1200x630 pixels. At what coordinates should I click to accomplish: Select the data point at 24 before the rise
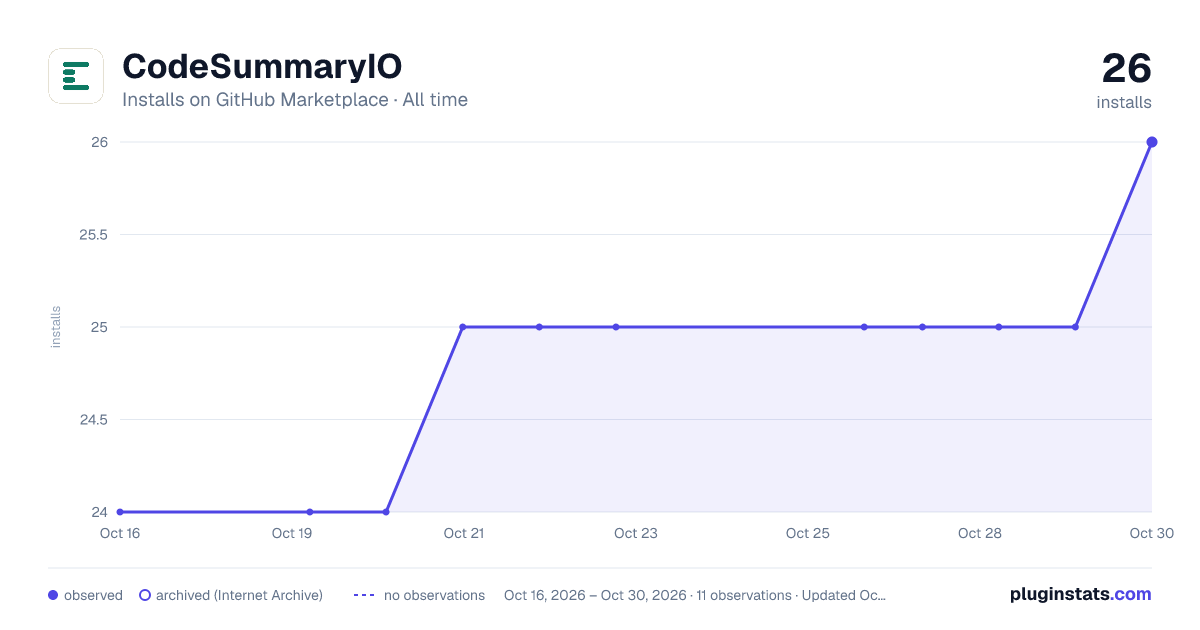point(386,512)
